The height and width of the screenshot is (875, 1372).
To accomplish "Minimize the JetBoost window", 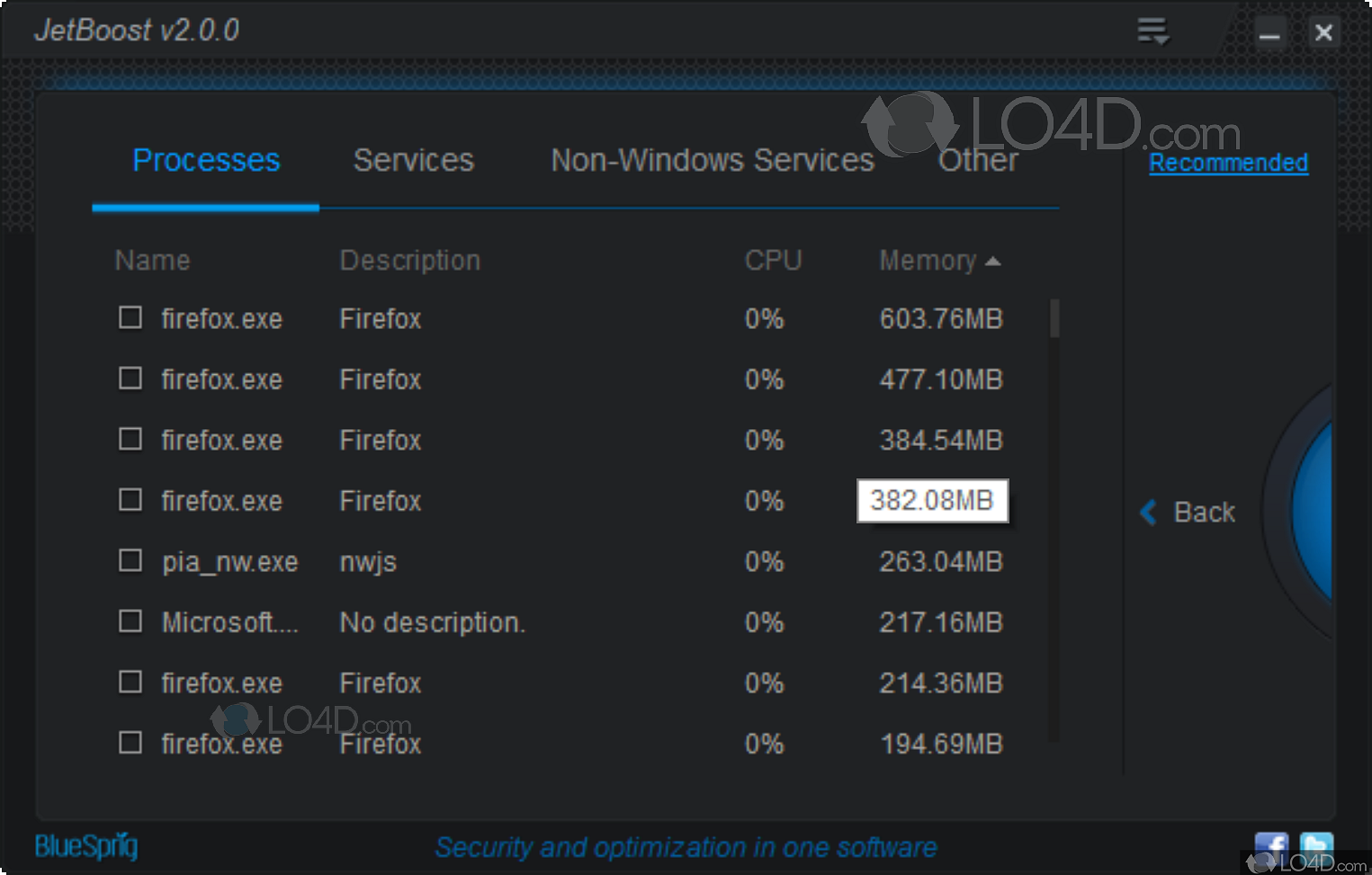I will coord(1269,33).
